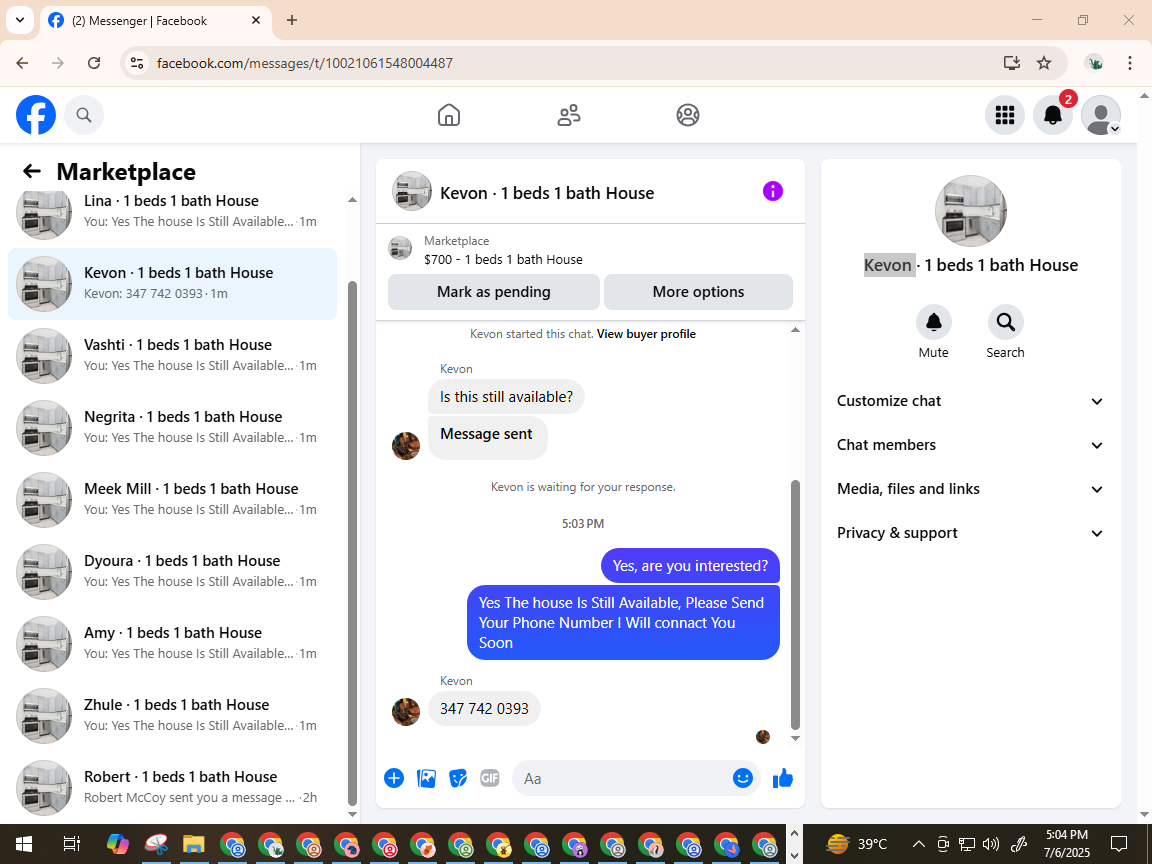Viewport: 1152px width, 864px height.
Task: Open notifications bell with badge 2
Action: (1053, 115)
